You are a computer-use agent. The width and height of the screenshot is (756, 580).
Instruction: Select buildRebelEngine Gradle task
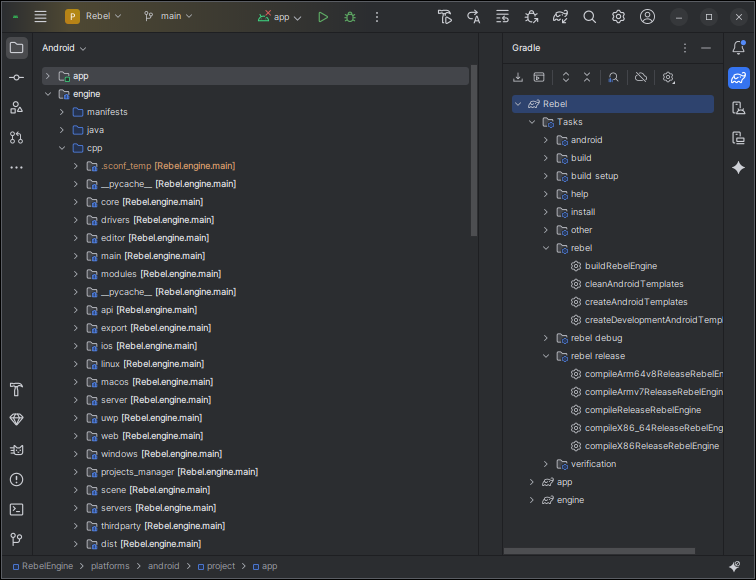[621, 266]
